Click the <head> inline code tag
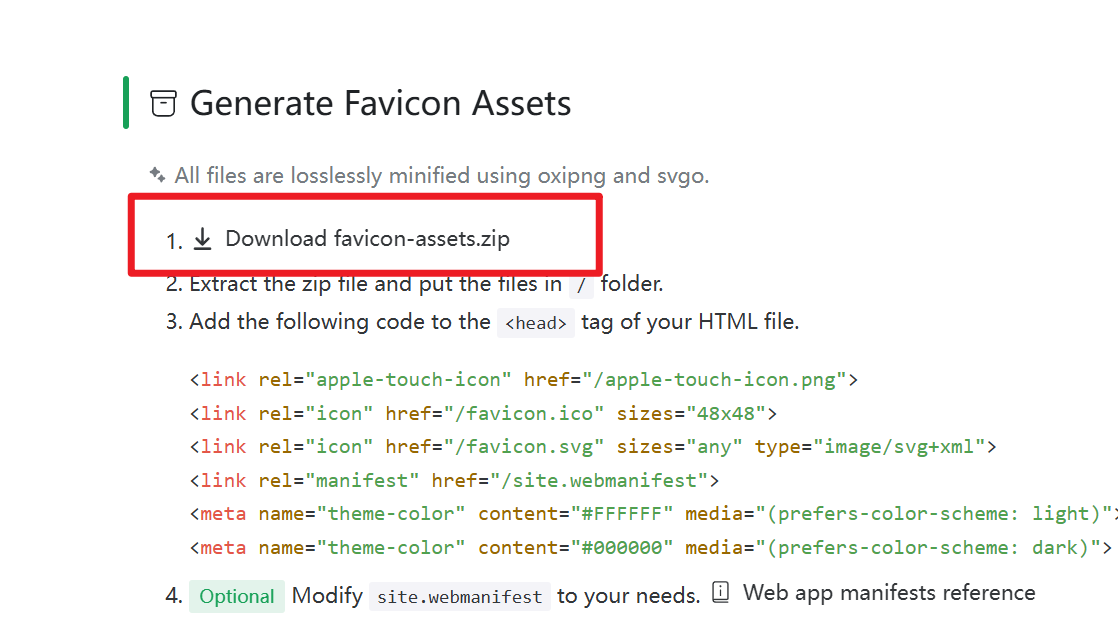The image size is (1118, 624). coord(536,322)
